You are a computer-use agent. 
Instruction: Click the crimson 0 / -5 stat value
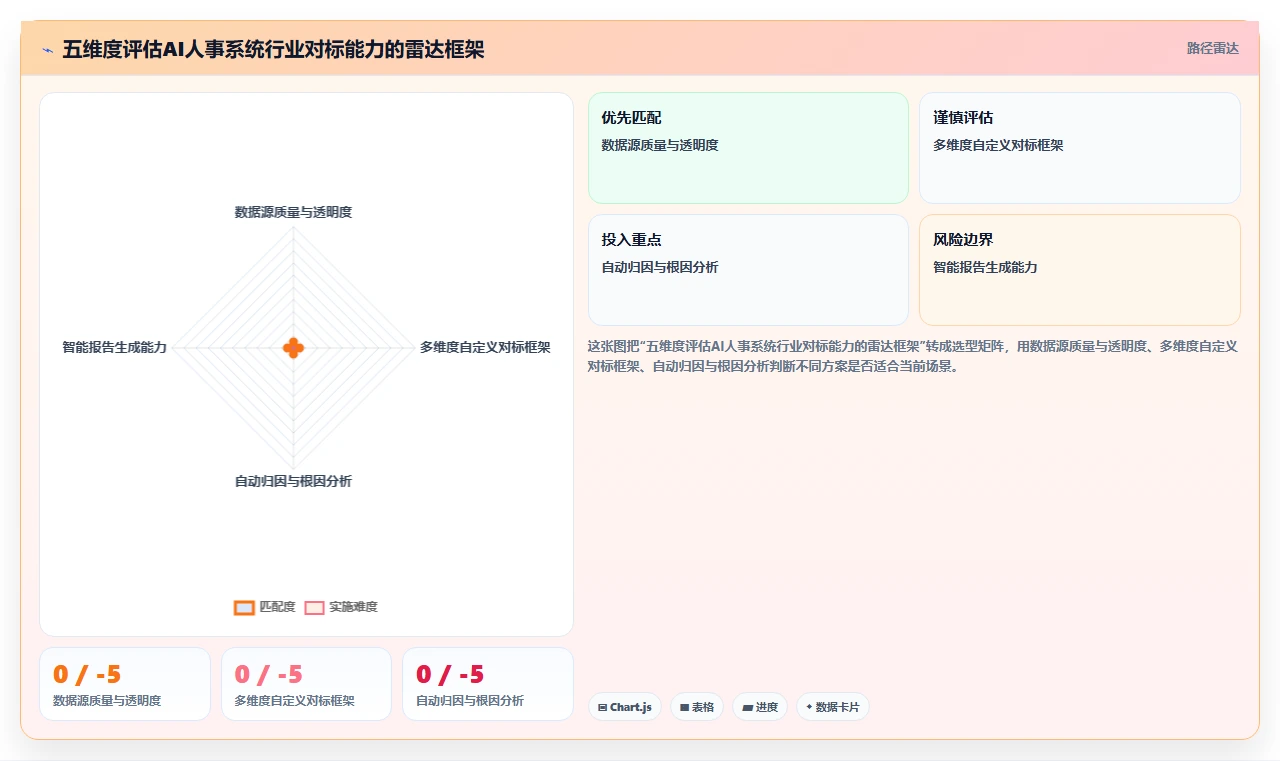tap(450, 674)
